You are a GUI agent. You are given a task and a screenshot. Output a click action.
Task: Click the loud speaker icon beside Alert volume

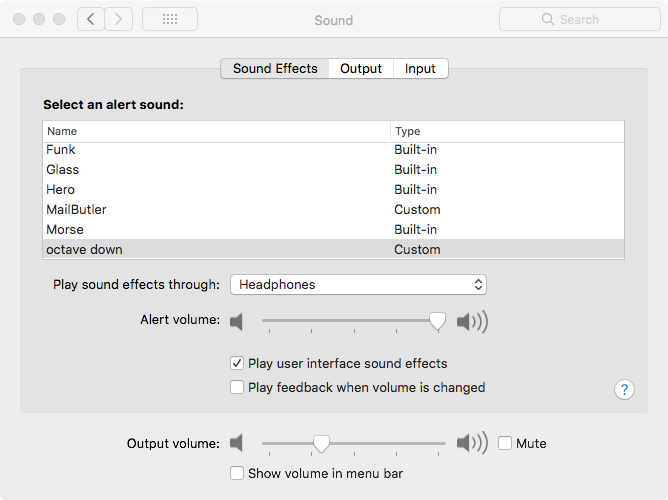(472, 322)
